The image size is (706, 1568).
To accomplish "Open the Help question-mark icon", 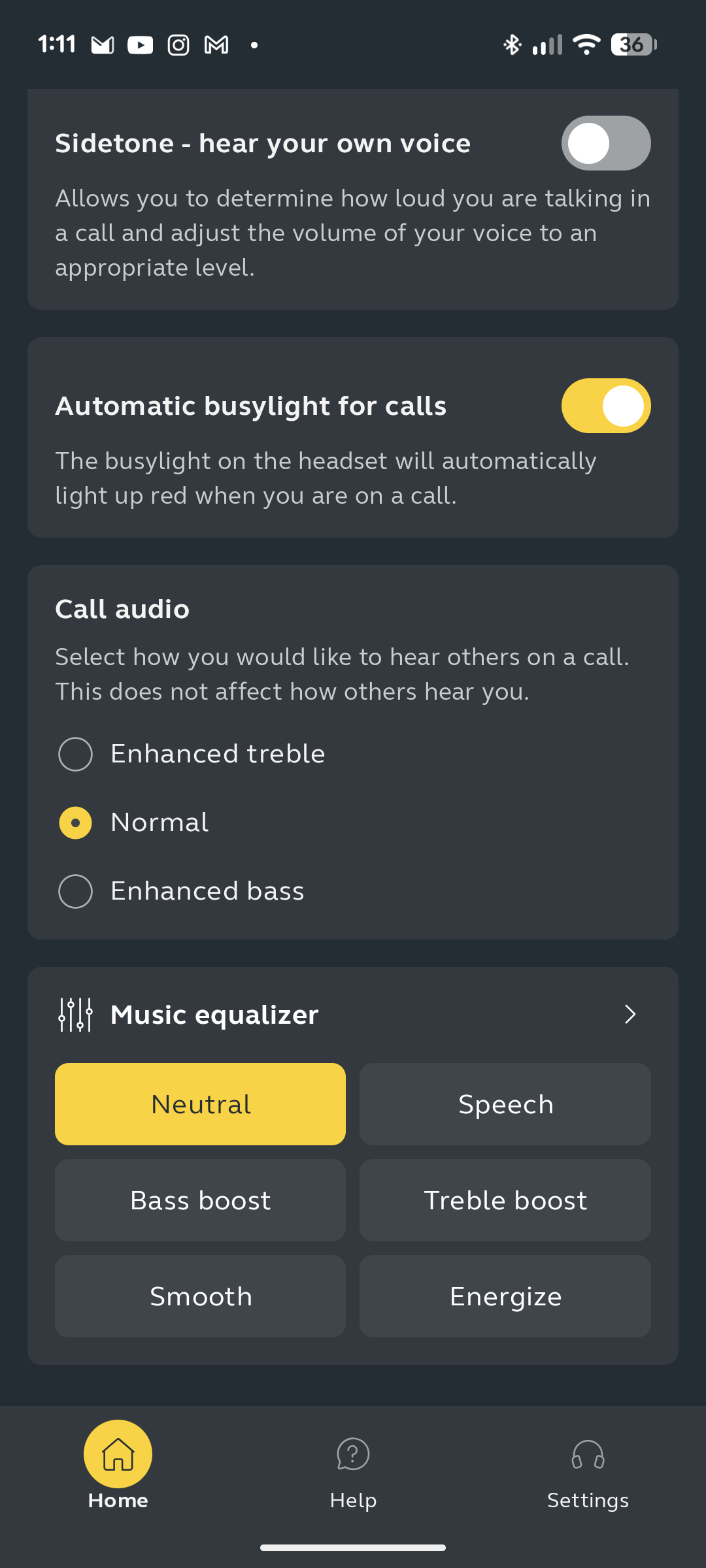I will (353, 1454).
